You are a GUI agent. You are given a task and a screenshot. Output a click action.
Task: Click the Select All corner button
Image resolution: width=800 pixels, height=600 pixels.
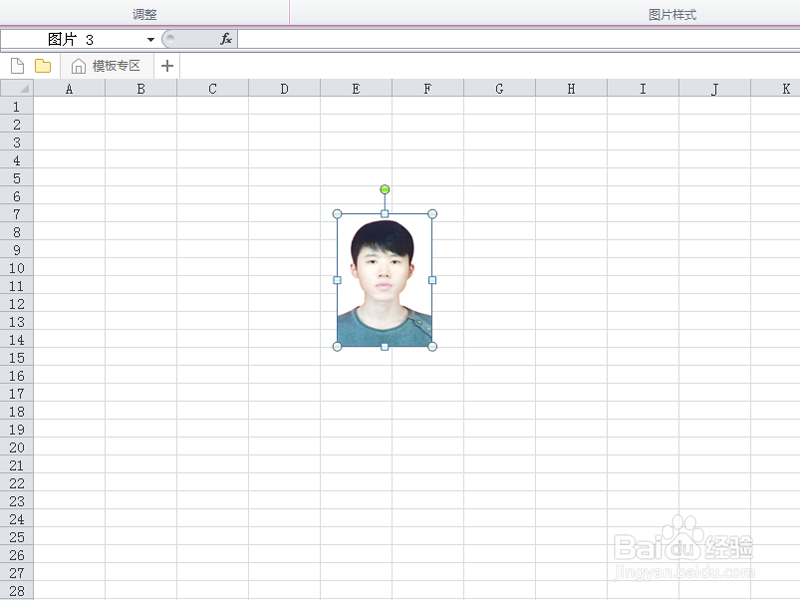point(17,88)
